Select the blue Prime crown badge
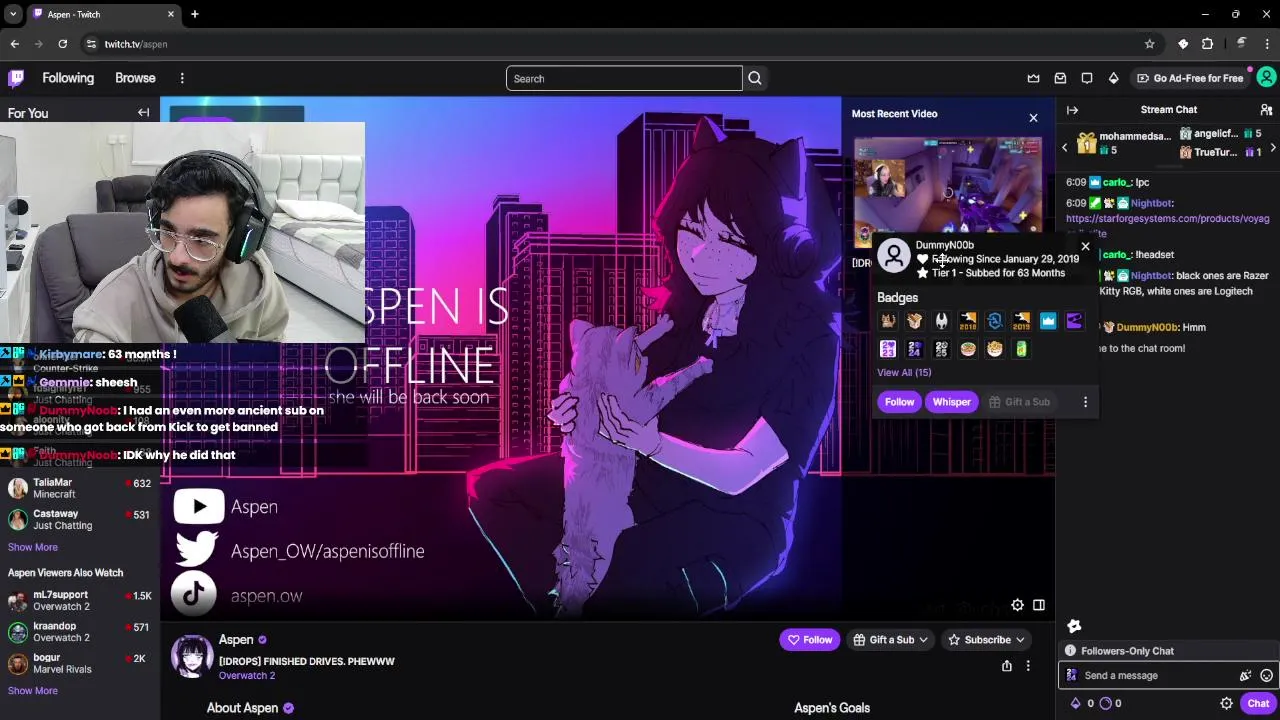The height and width of the screenshot is (720, 1280). point(1048,321)
